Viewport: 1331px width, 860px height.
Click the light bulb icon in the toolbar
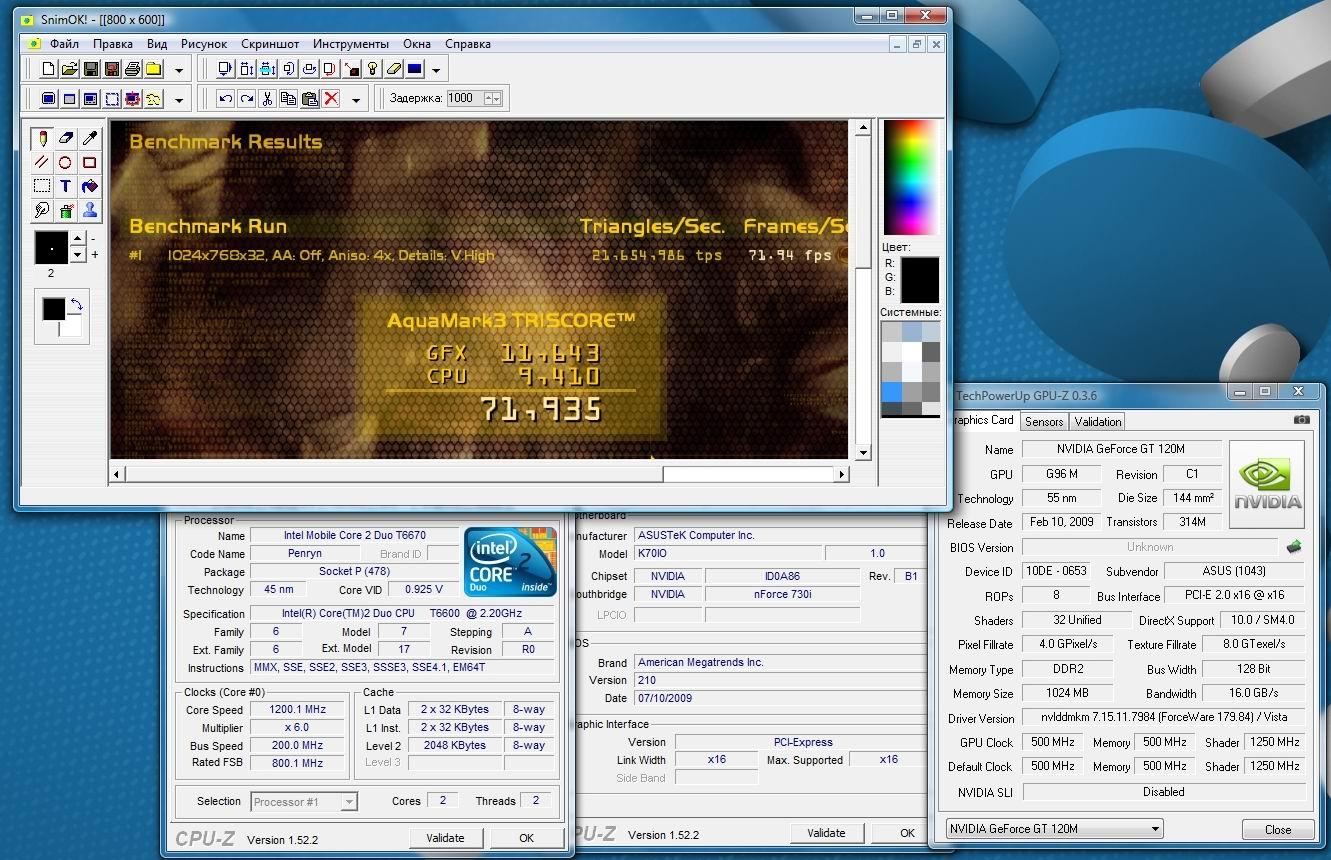point(372,69)
